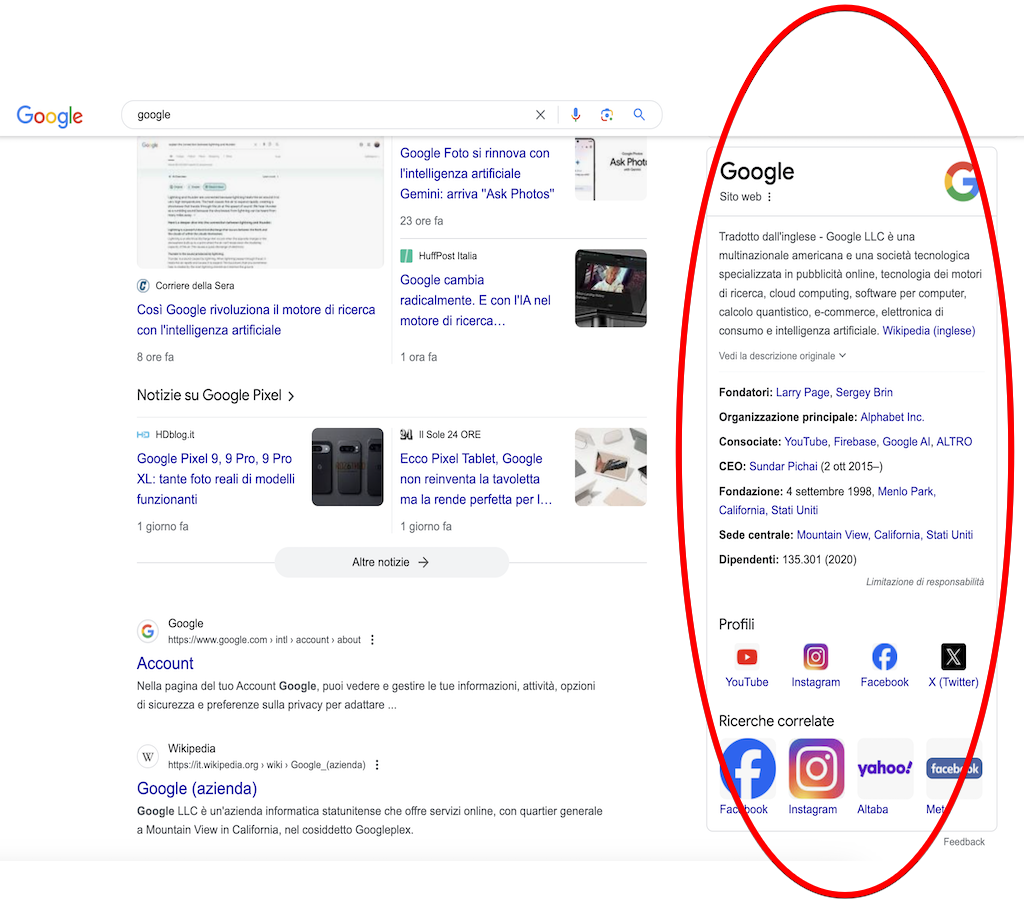Click 'Limitazione di responsabilità'
1024x902 pixels.
925,582
